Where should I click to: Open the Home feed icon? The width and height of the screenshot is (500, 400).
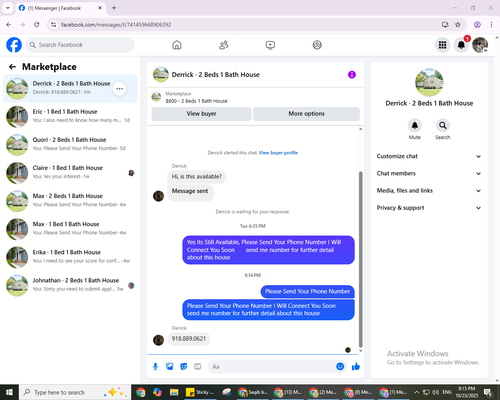click(177, 45)
